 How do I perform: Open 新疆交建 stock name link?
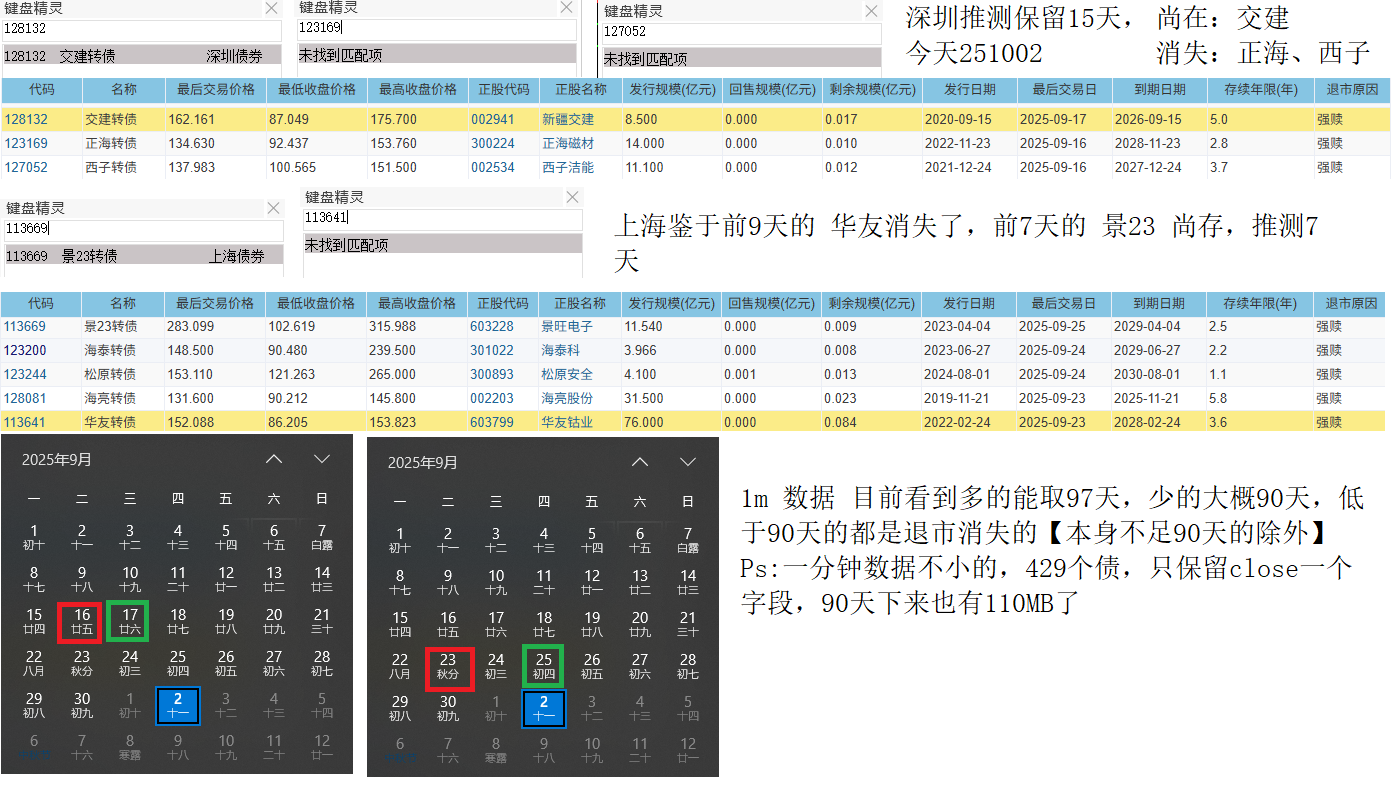pyautogui.click(x=568, y=120)
